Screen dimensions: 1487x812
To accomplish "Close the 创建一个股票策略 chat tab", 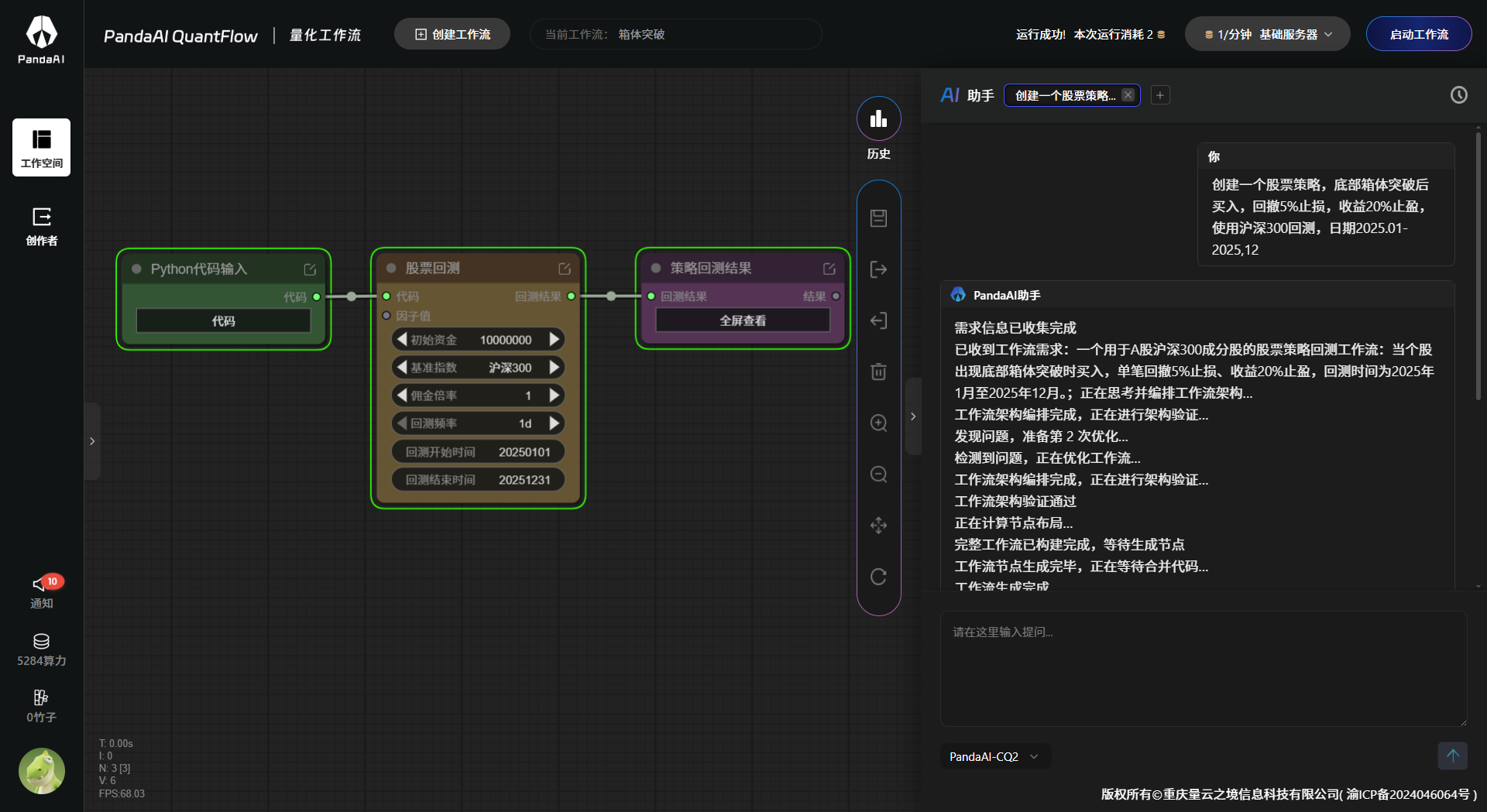I will pyautogui.click(x=1128, y=95).
